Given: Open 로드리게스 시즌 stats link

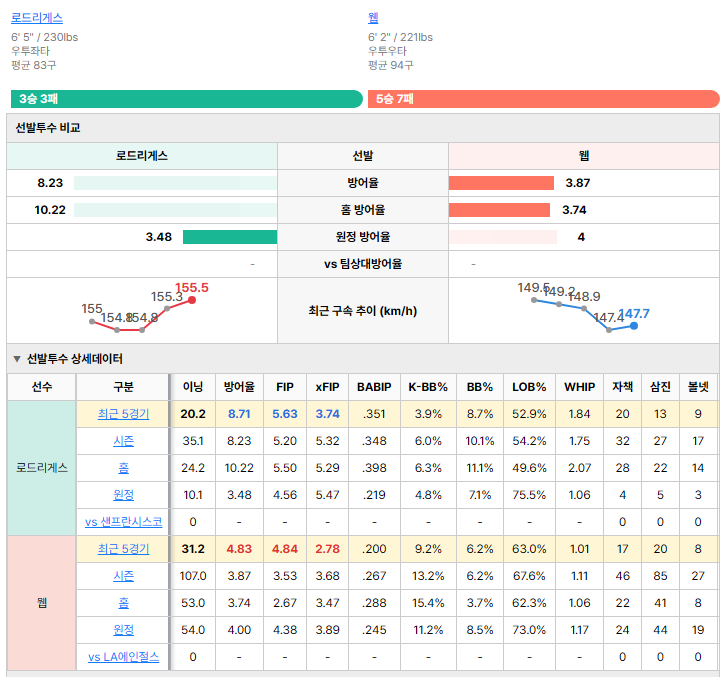Looking at the screenshot, I should tap(123, 441).
